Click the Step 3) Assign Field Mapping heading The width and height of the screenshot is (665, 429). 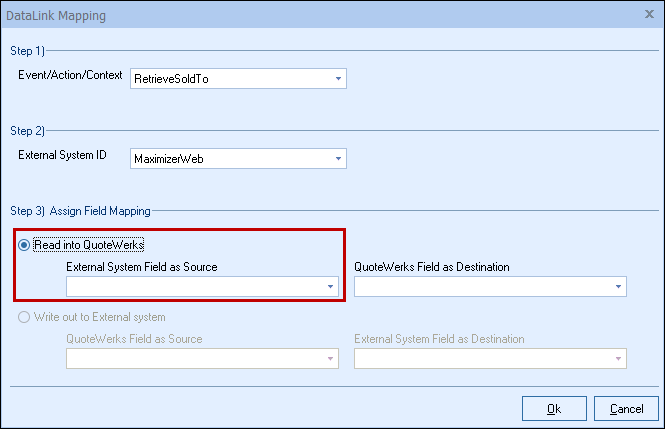click(x=79, y=211)
